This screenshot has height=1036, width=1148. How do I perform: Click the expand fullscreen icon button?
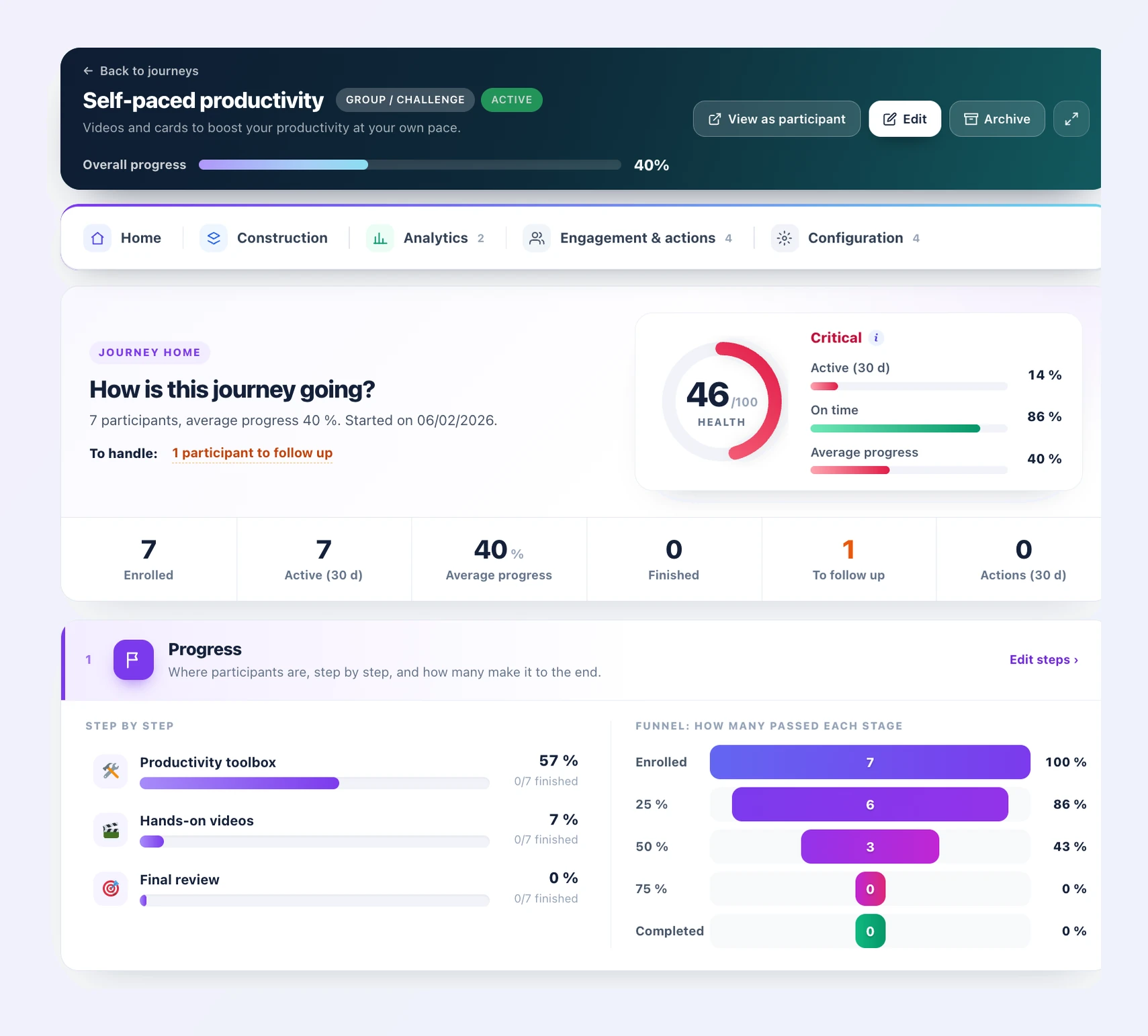tap(1071, 119)
